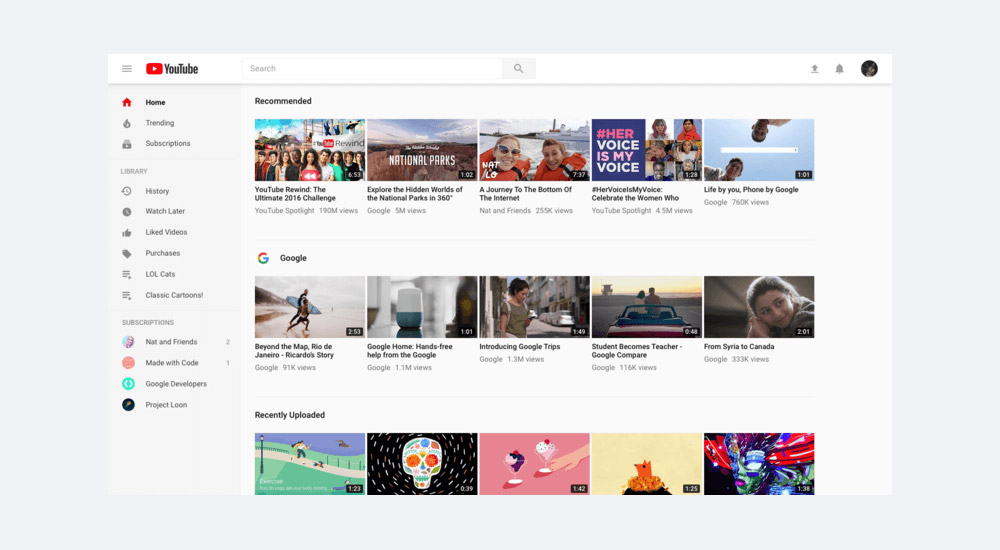This screenshot has height=550, width=1000.
Task: Click the search magnifier button
Action: tap(518, 68)
